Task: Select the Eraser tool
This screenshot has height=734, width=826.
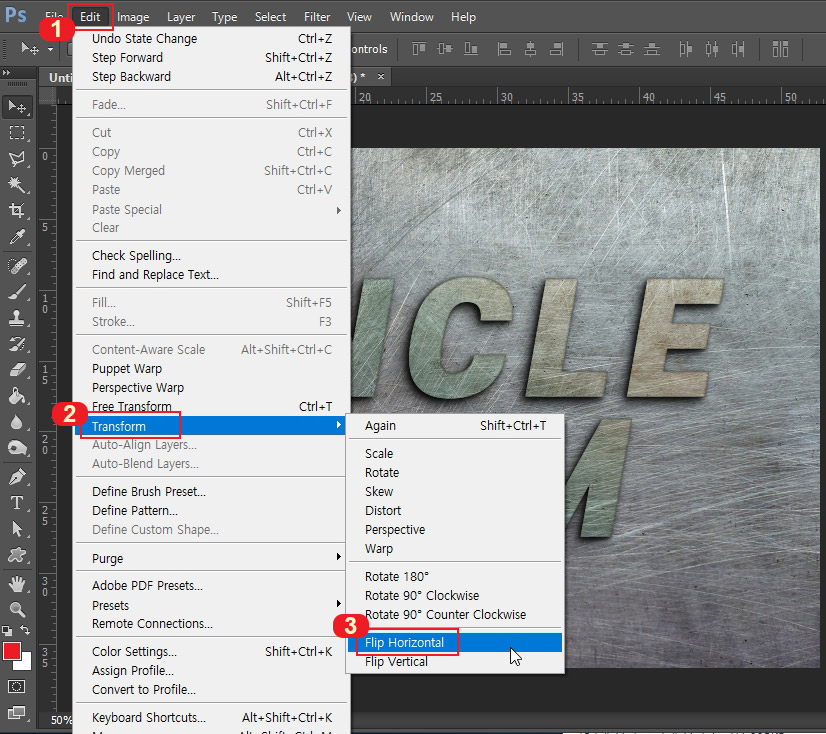Action: (17, 370)
